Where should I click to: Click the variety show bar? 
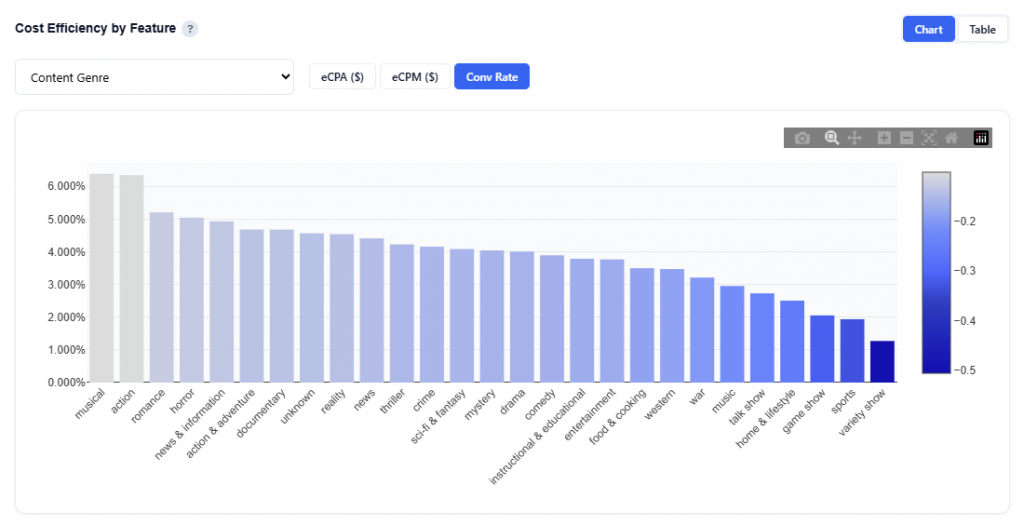(x=882, y=361)
